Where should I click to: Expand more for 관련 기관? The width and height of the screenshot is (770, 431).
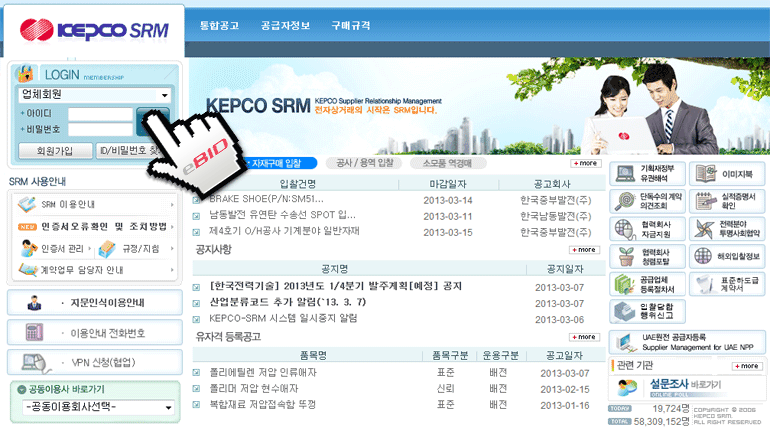(747, 366)
